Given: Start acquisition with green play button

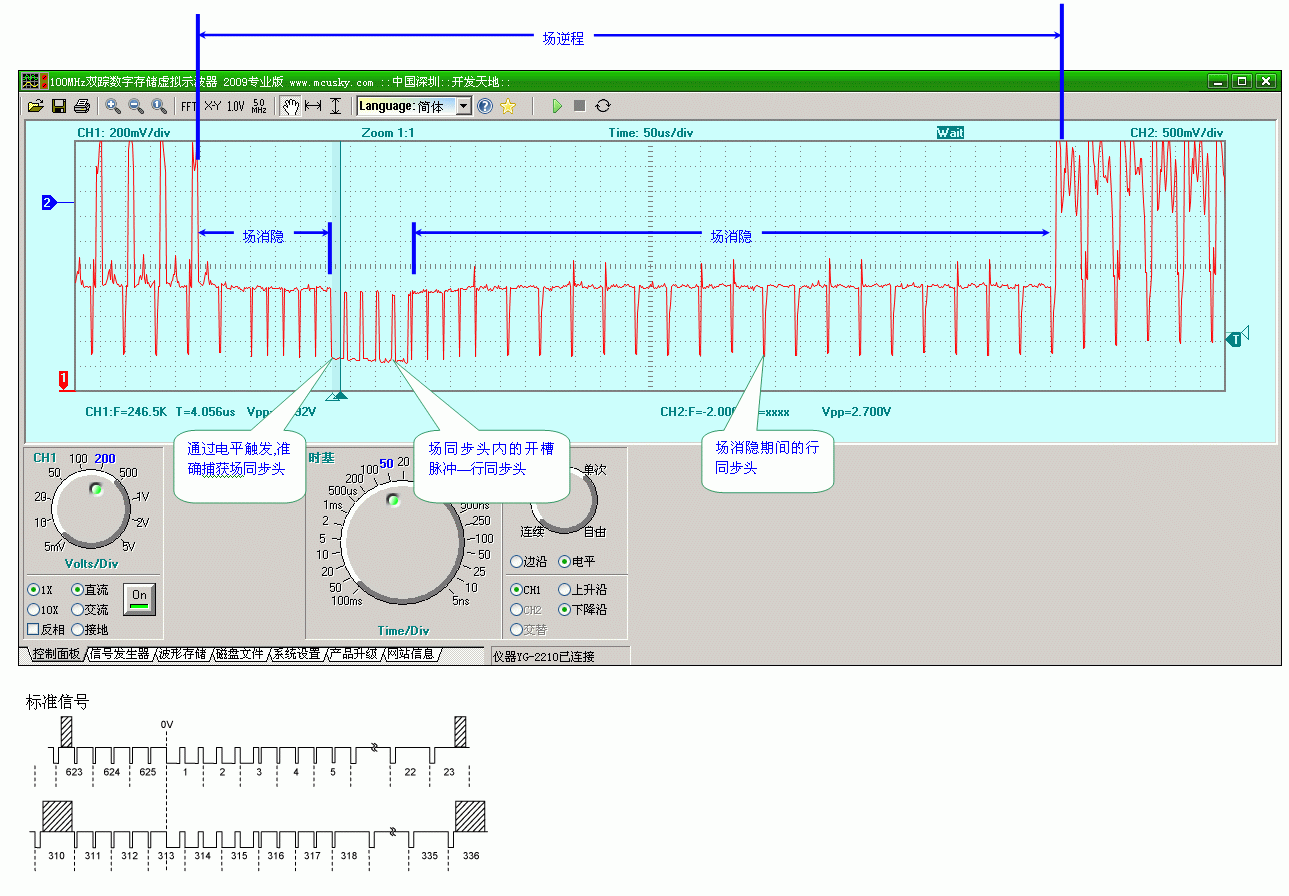Looking at the screenshot, I should point(557,106).
